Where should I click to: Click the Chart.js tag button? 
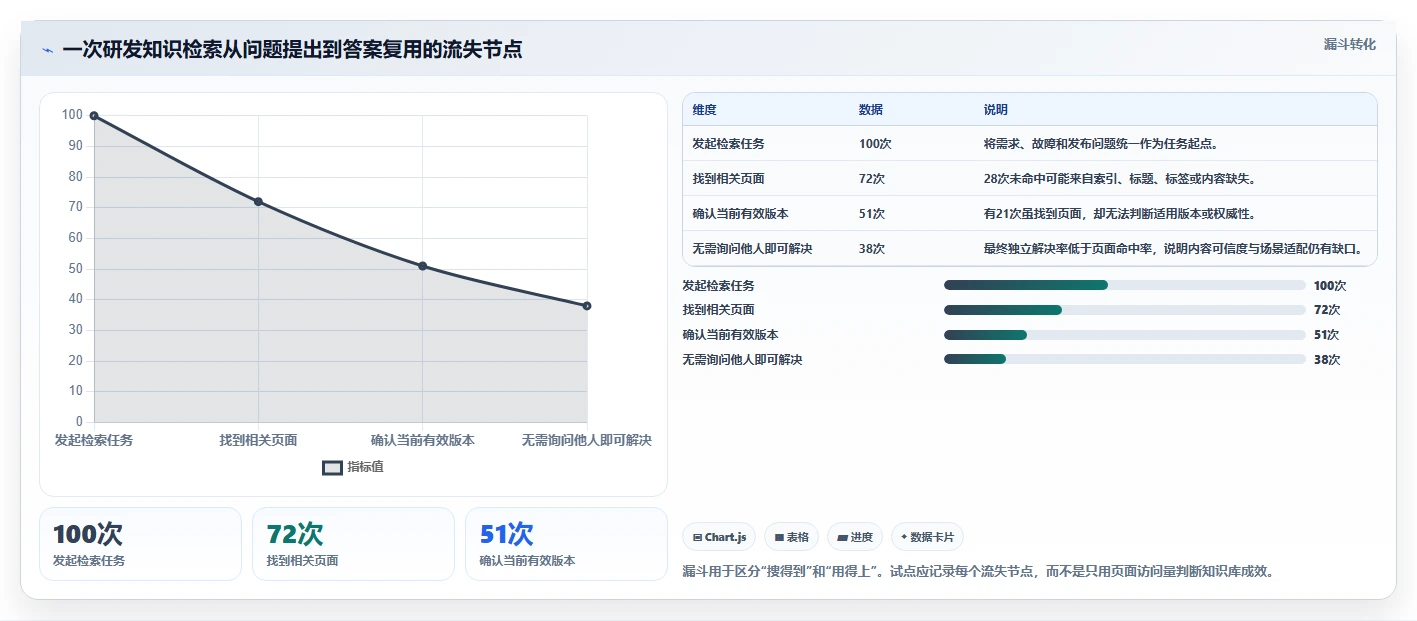pyautogui.click(x=719, y=537)
